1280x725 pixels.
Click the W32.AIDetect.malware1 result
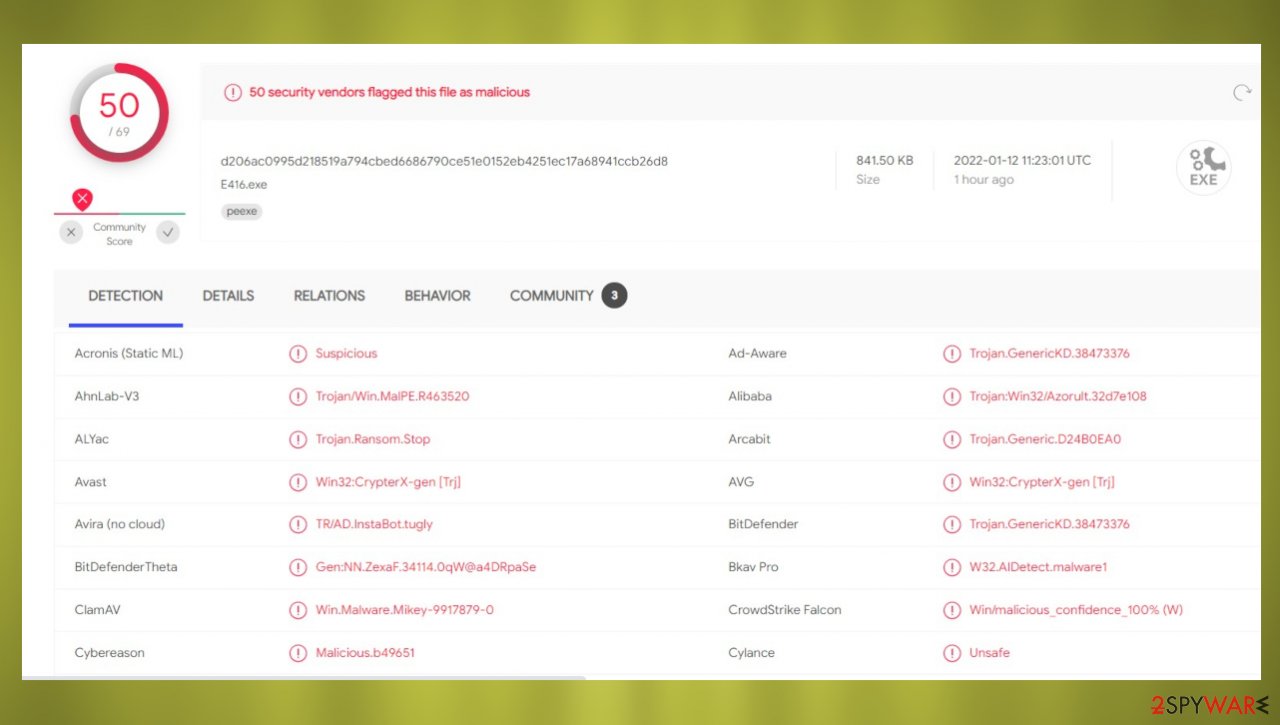tap(1038, 567)
